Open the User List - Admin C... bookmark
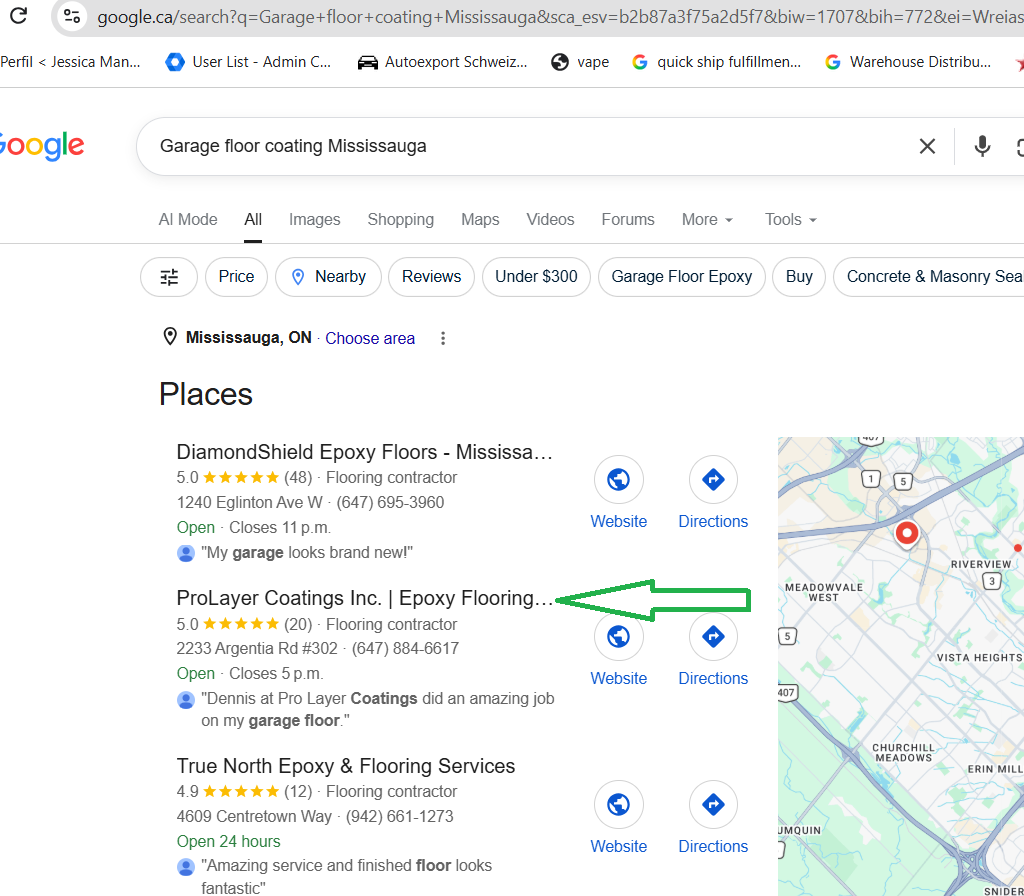This screenshot has height=896, width=1024. click(x=248, y=62)
